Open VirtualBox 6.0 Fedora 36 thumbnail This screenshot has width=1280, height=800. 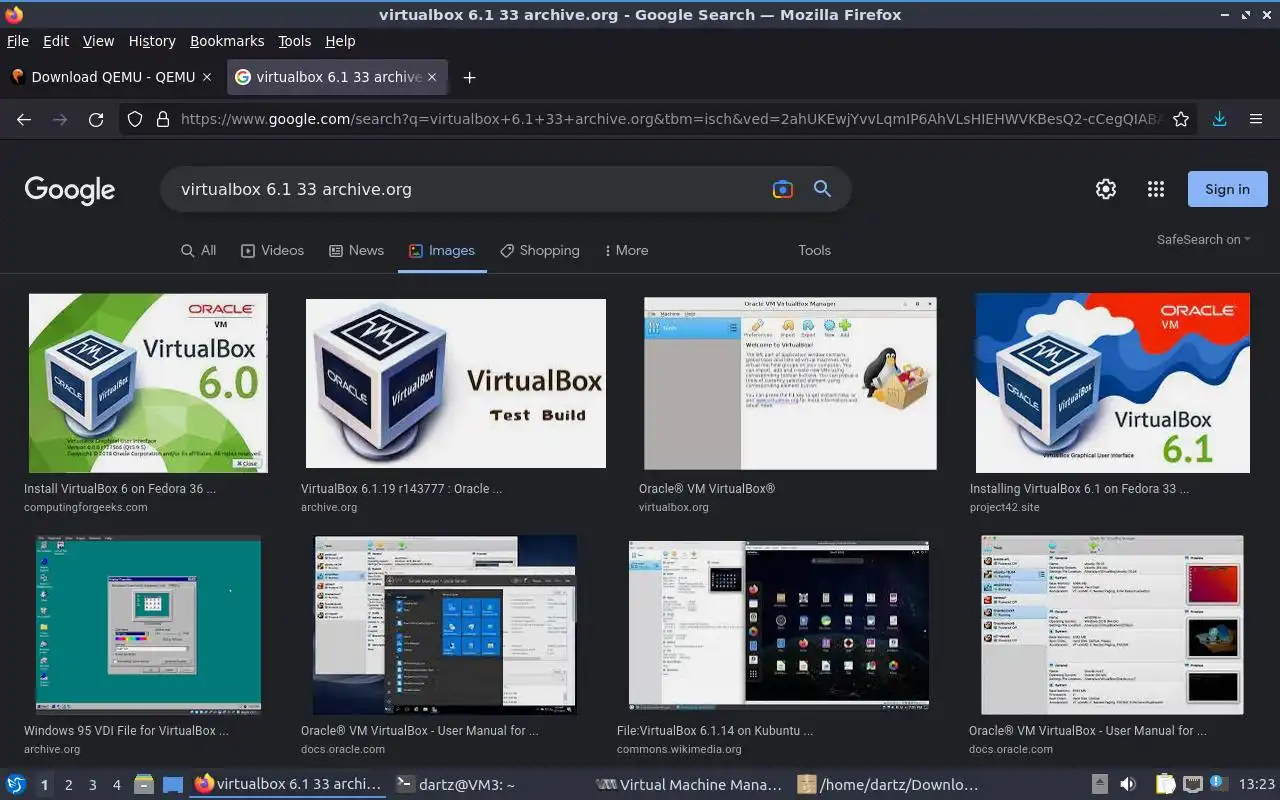point(148,383)
